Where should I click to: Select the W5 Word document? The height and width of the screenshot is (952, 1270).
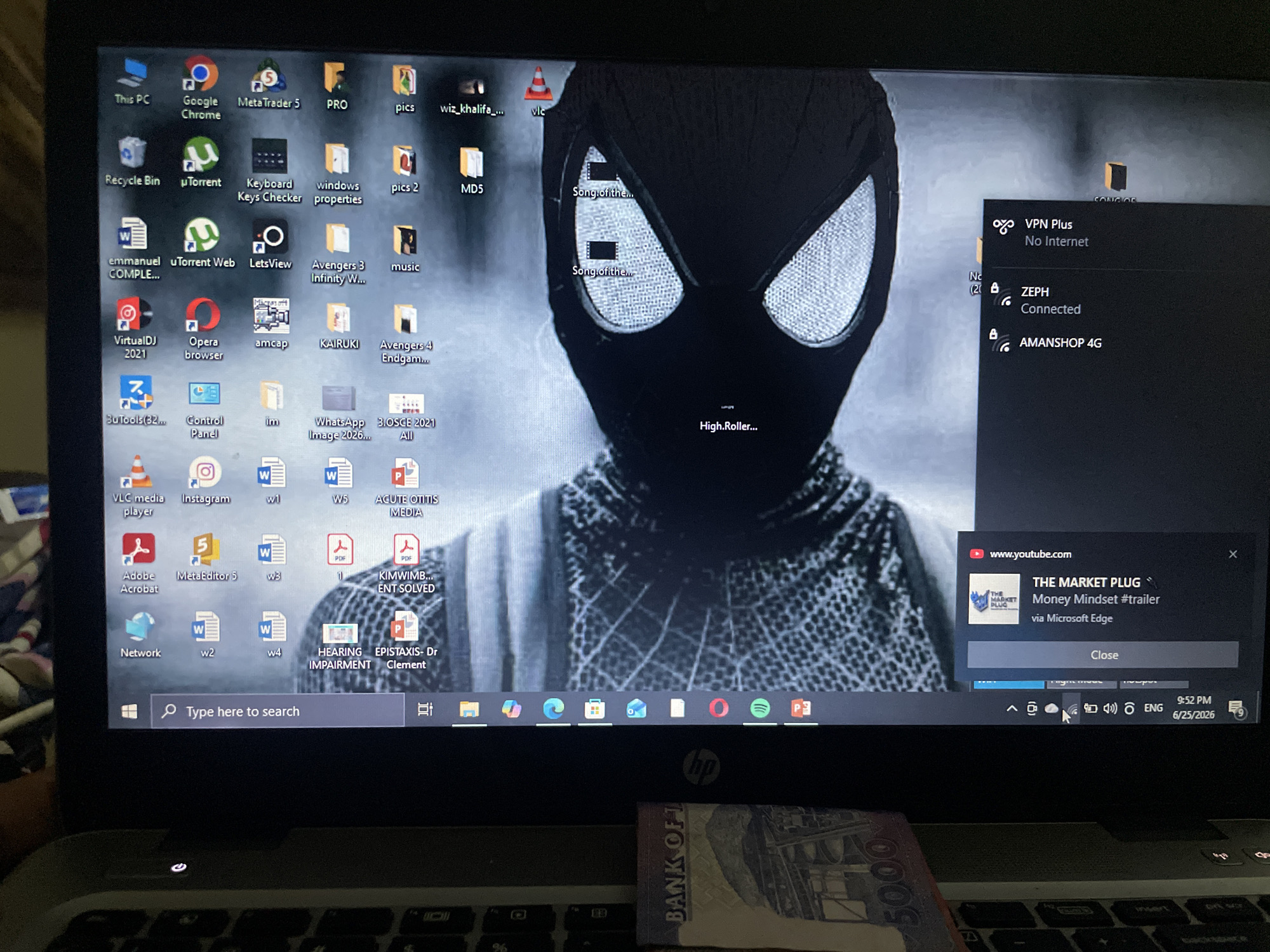click(340, 481)
